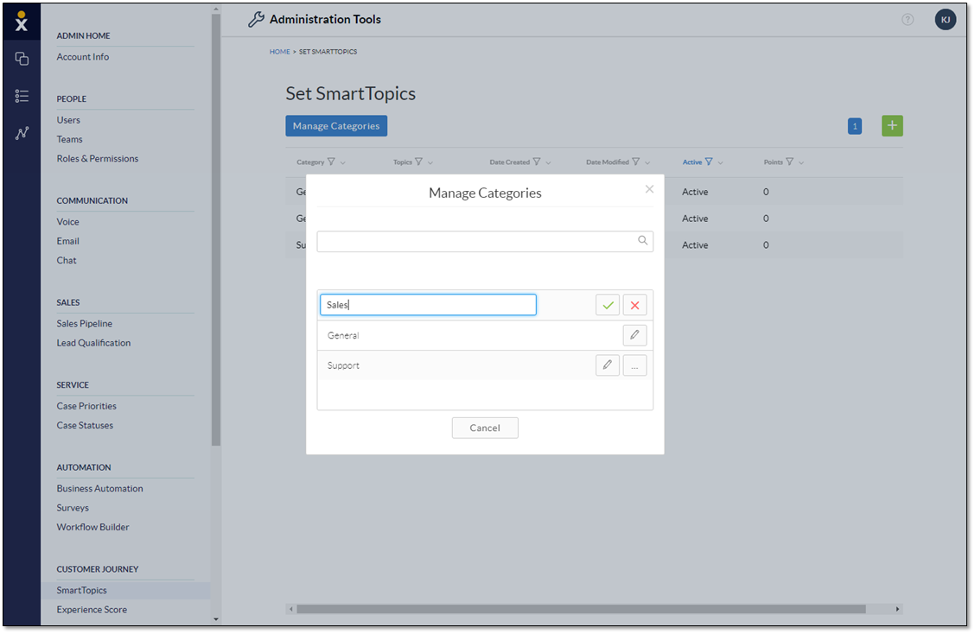Open the analytics icon in left rail
The image size is (974, 633).
click(x=21, y=133)
